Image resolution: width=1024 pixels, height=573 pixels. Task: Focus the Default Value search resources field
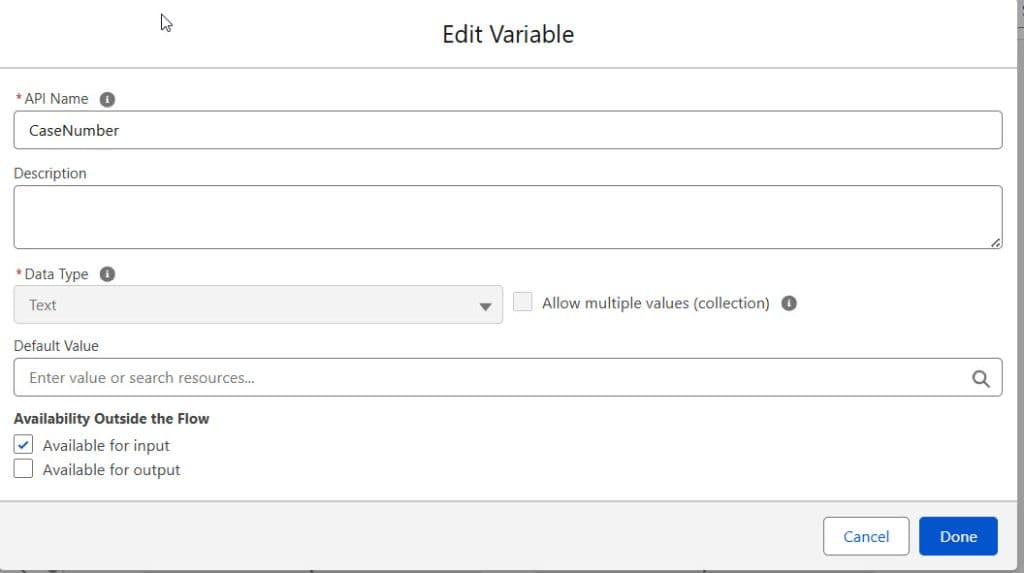[x=507, y=377]
